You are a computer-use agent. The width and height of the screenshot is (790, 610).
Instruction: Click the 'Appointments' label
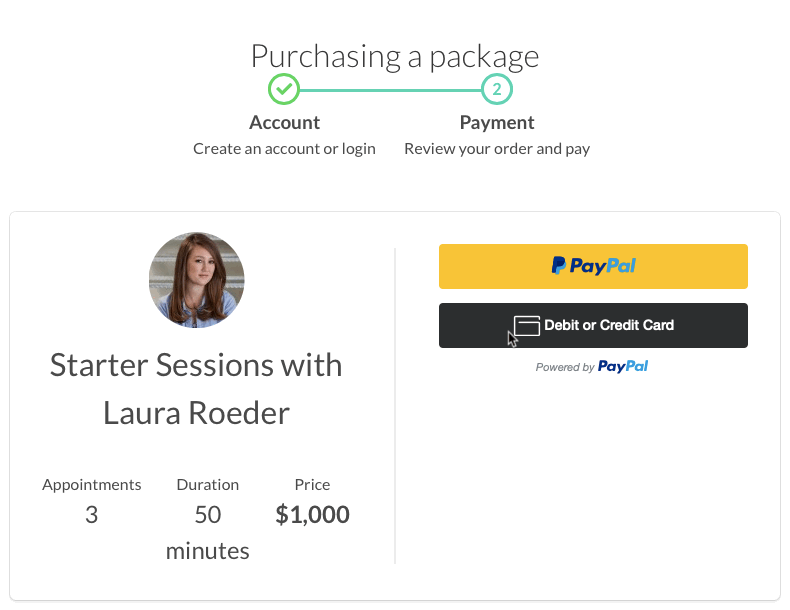tap(92, 485)
